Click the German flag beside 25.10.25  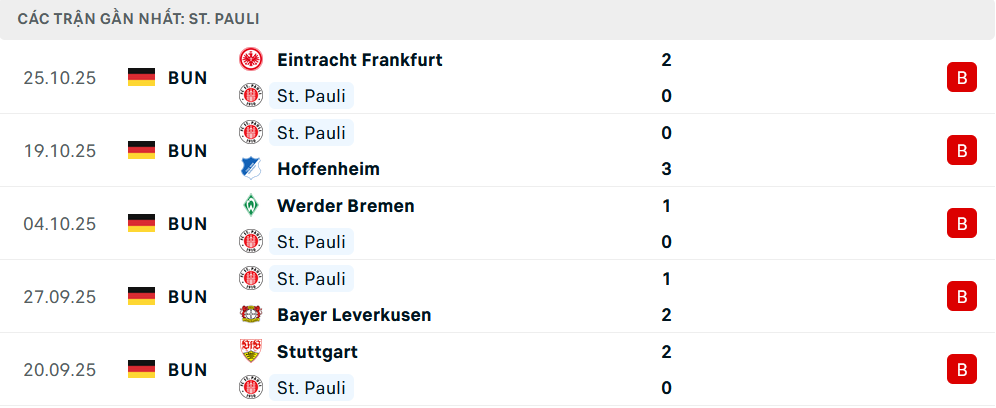(141, 78)
